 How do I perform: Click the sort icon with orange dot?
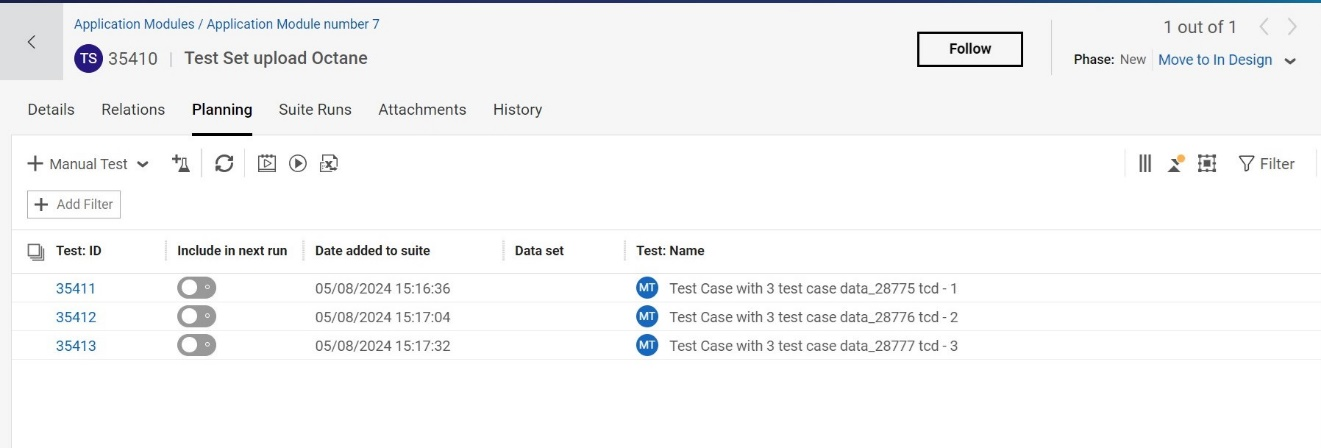pos(1176,163)
